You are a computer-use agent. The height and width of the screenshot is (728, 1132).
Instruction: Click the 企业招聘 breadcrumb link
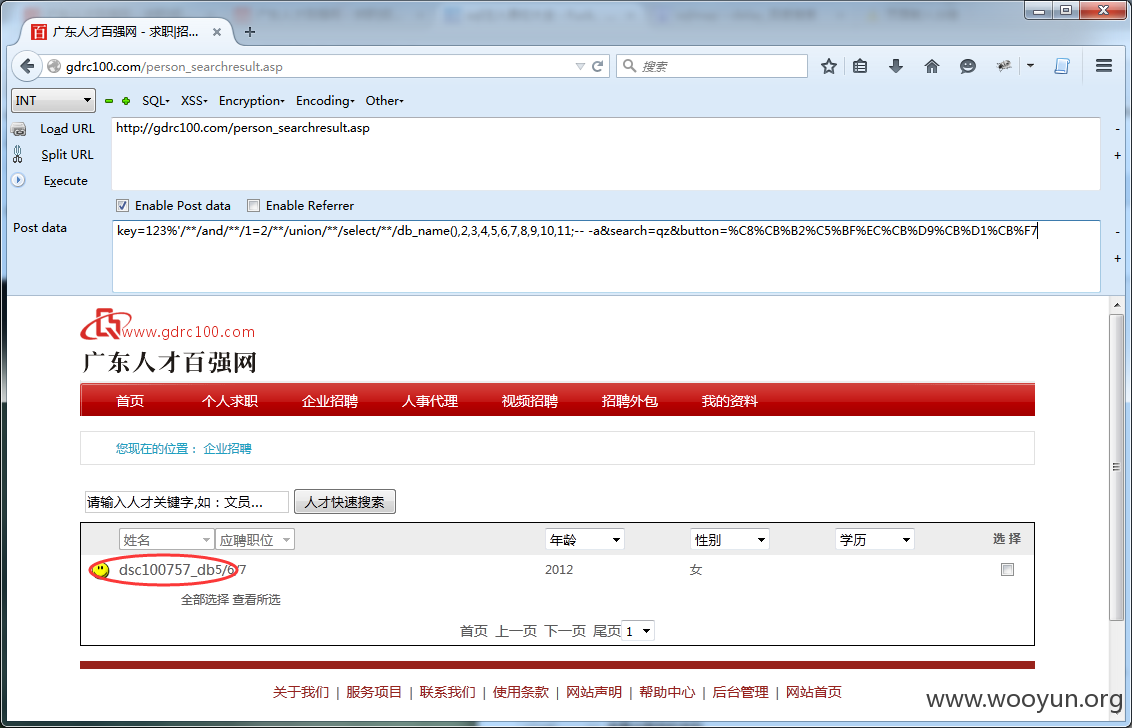pyautogui.click(x=227, y=448)
